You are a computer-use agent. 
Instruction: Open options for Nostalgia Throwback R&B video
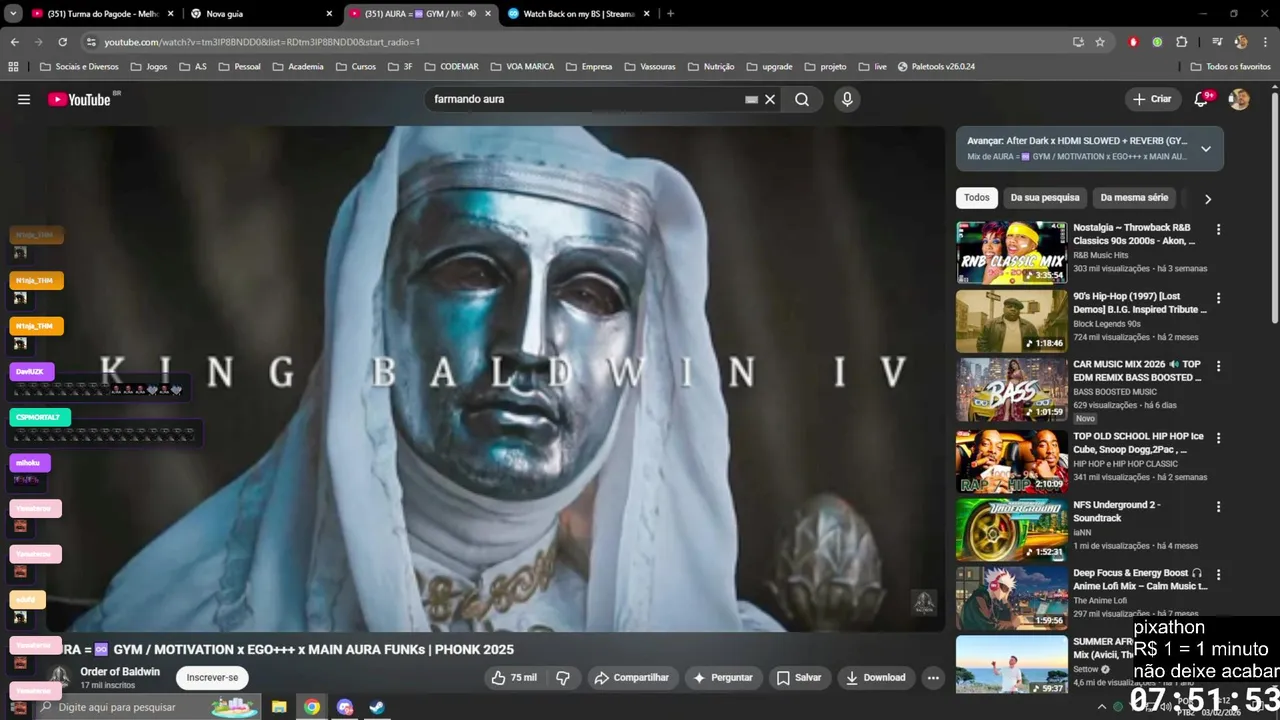pyautogui.click(x=1218, y=229)
